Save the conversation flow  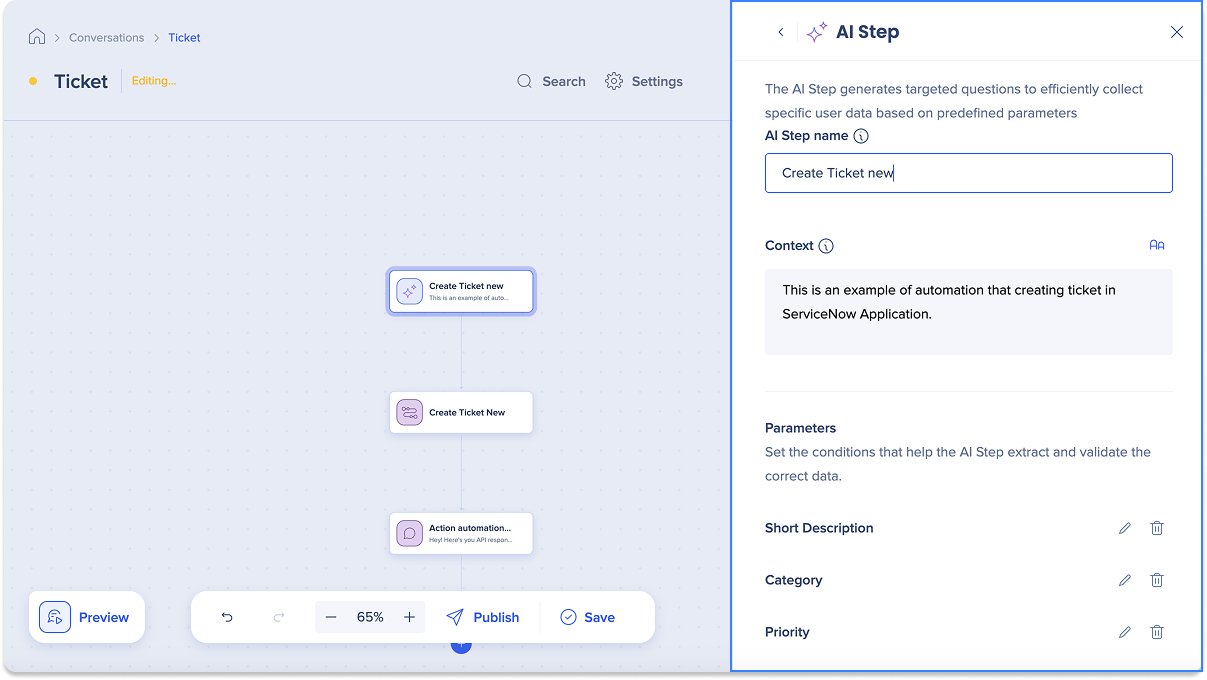click(588, 617)
